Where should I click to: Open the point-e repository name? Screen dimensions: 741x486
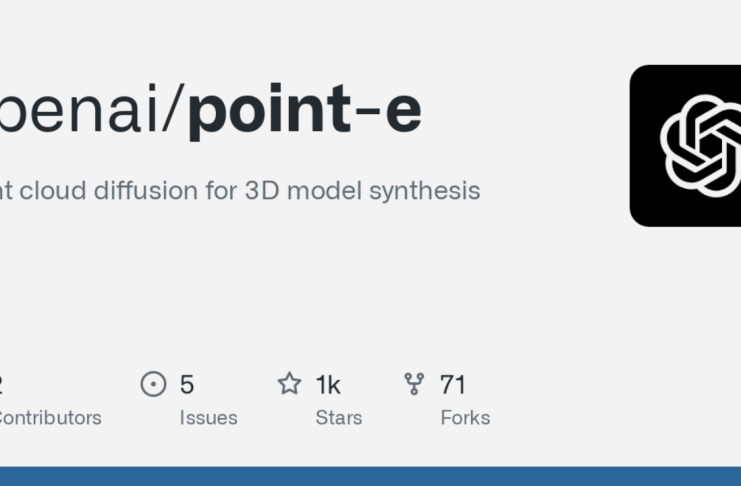click(x=305, y=110)
